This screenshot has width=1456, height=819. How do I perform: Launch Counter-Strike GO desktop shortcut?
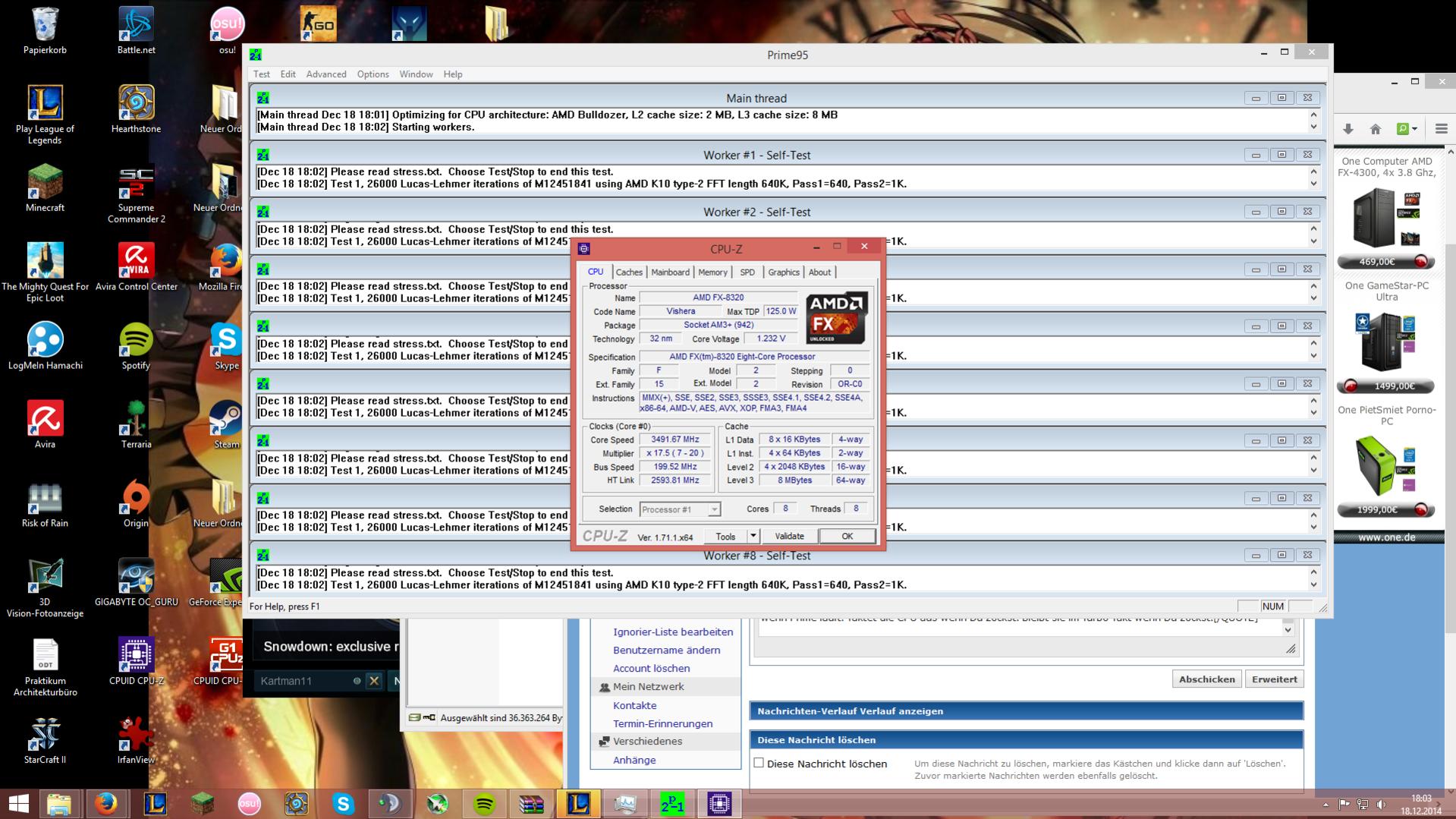(x=318, y=24)
